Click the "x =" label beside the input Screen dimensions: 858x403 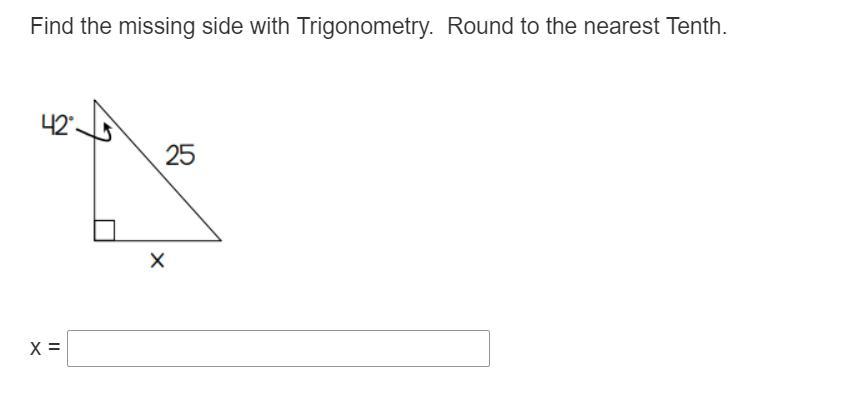click(x=44, y=349)
